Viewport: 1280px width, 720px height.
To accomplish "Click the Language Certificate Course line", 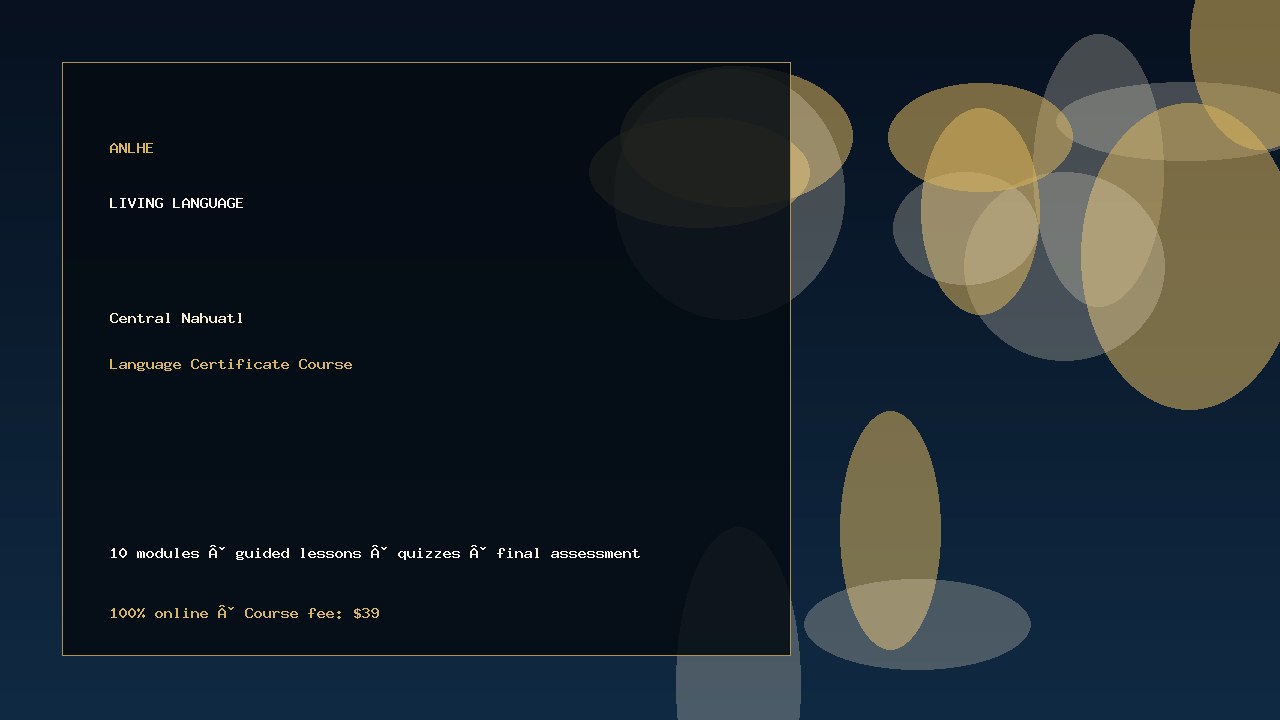I will pyautogui.click(x=231, y=364).
